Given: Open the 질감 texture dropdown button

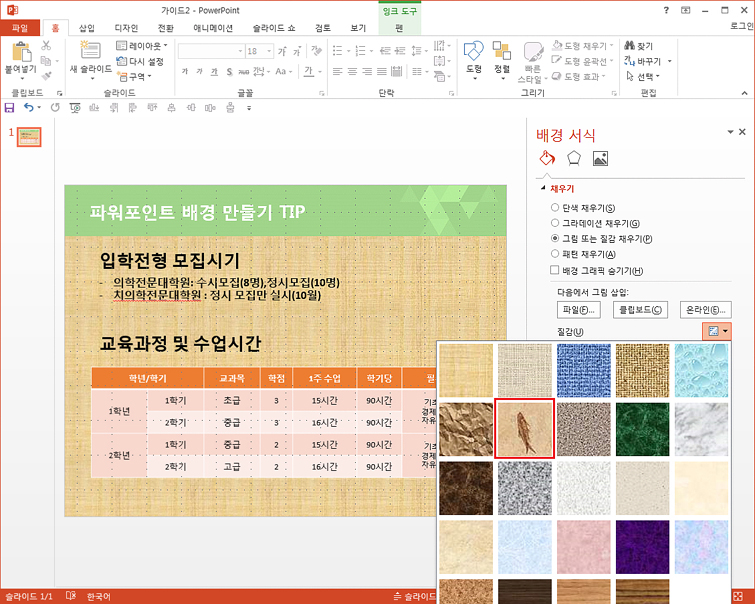Looking at the screenshot, I should pyautogui.click(x=717, y=331).
